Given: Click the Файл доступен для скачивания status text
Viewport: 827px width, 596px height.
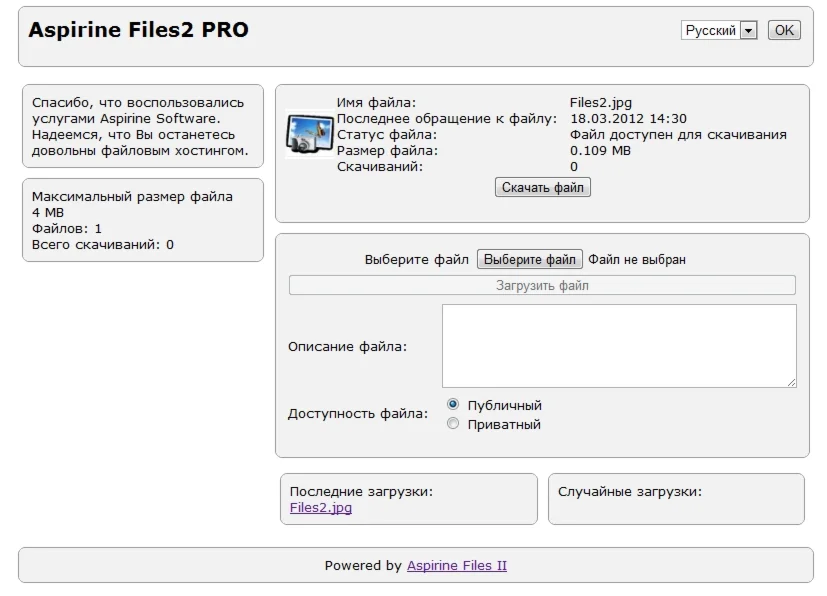Looking at the screenshot, I should click(x=678, y=134).
